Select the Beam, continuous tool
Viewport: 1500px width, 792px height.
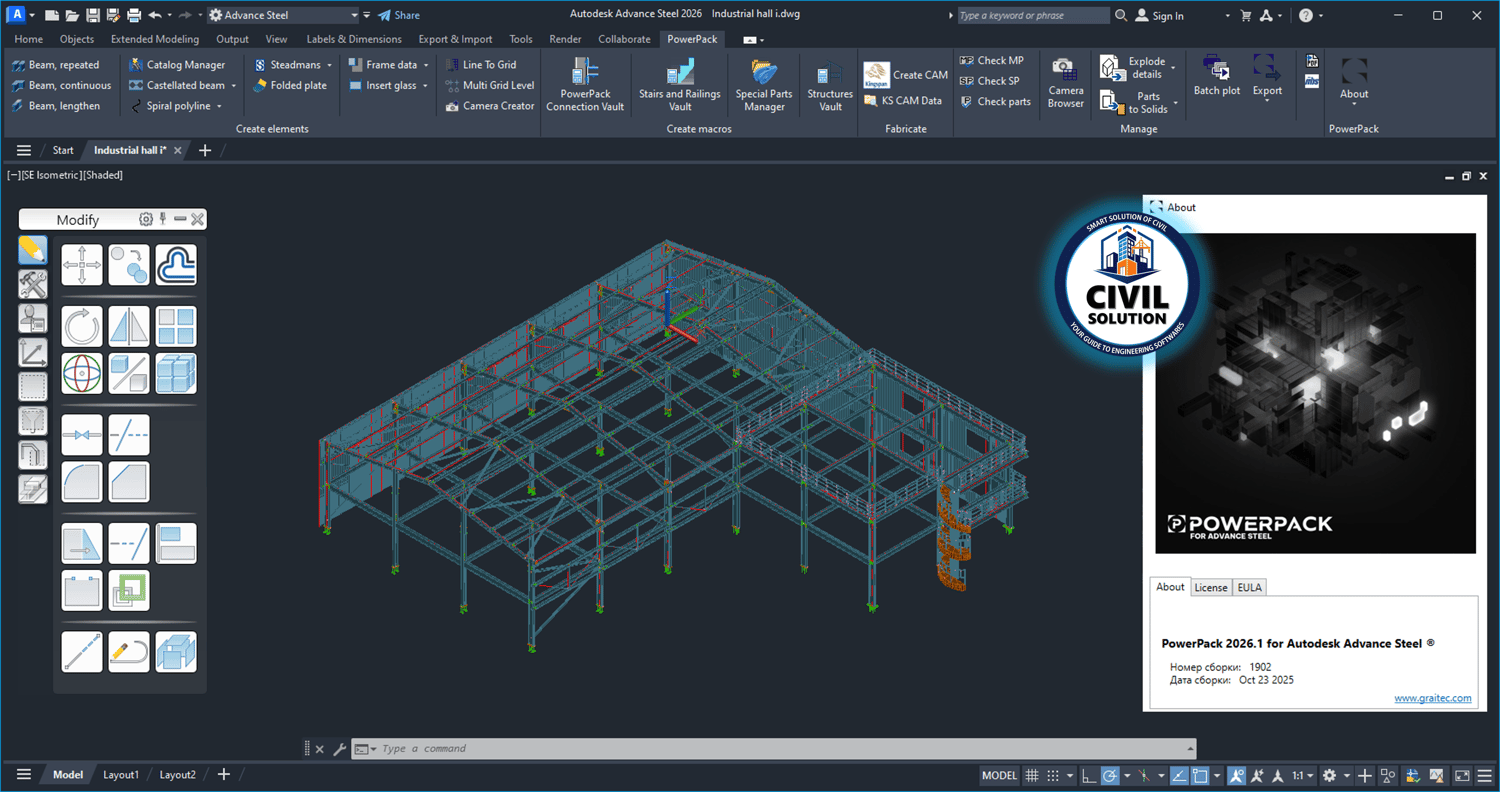tap(62, 85)
